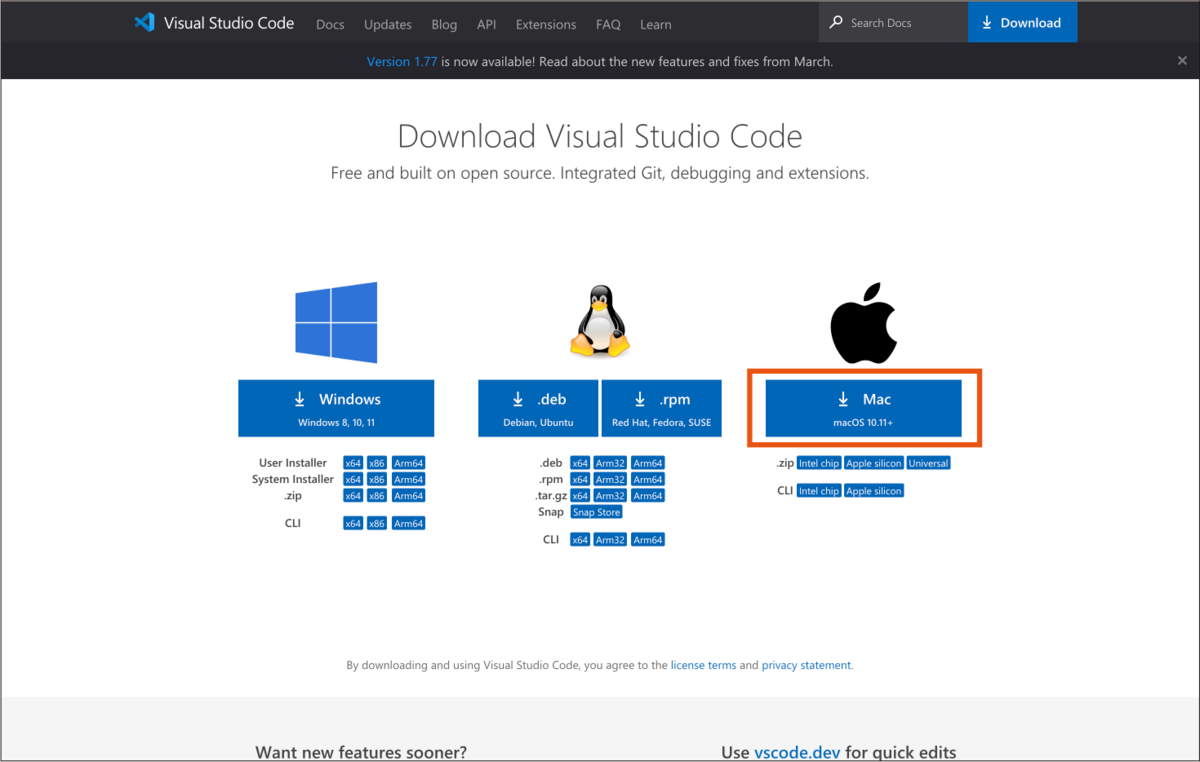Download the .deb package for Debian, Ubuntu

pos(538,408)
